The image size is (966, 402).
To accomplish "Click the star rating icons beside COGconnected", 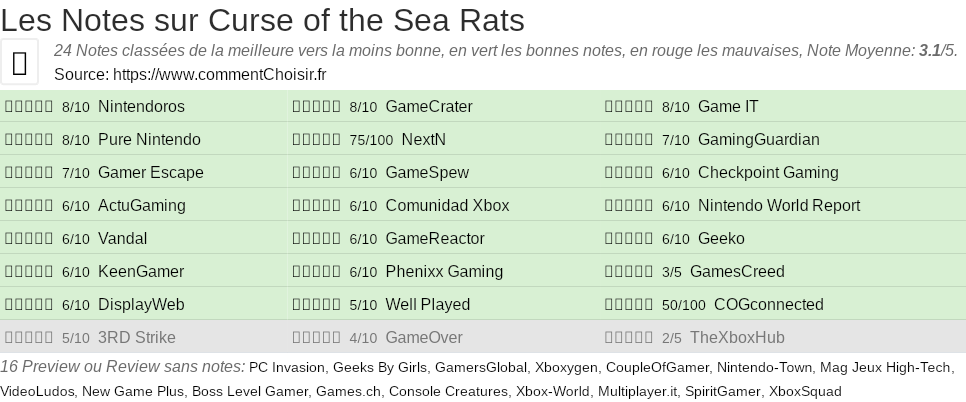I will 629,305.
